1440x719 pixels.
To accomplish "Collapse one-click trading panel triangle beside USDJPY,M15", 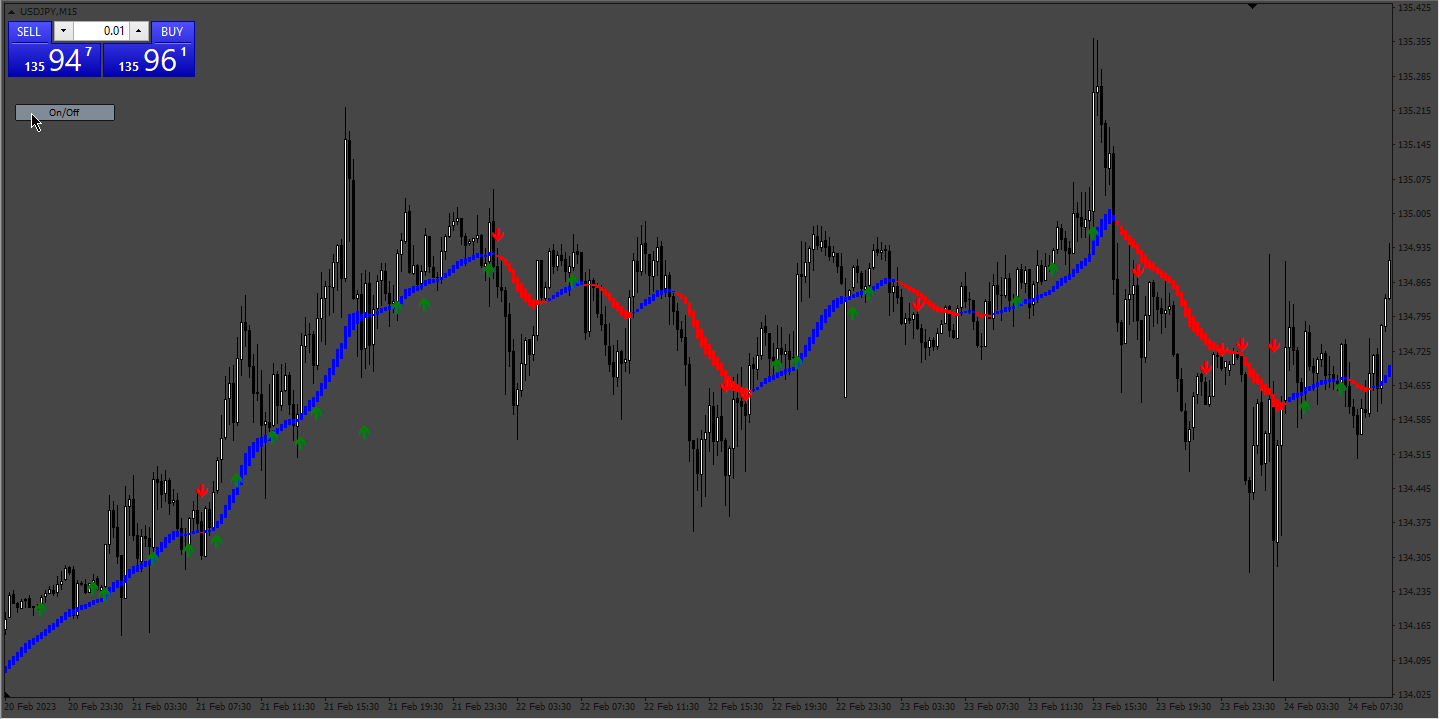I will tap(13, 12).
